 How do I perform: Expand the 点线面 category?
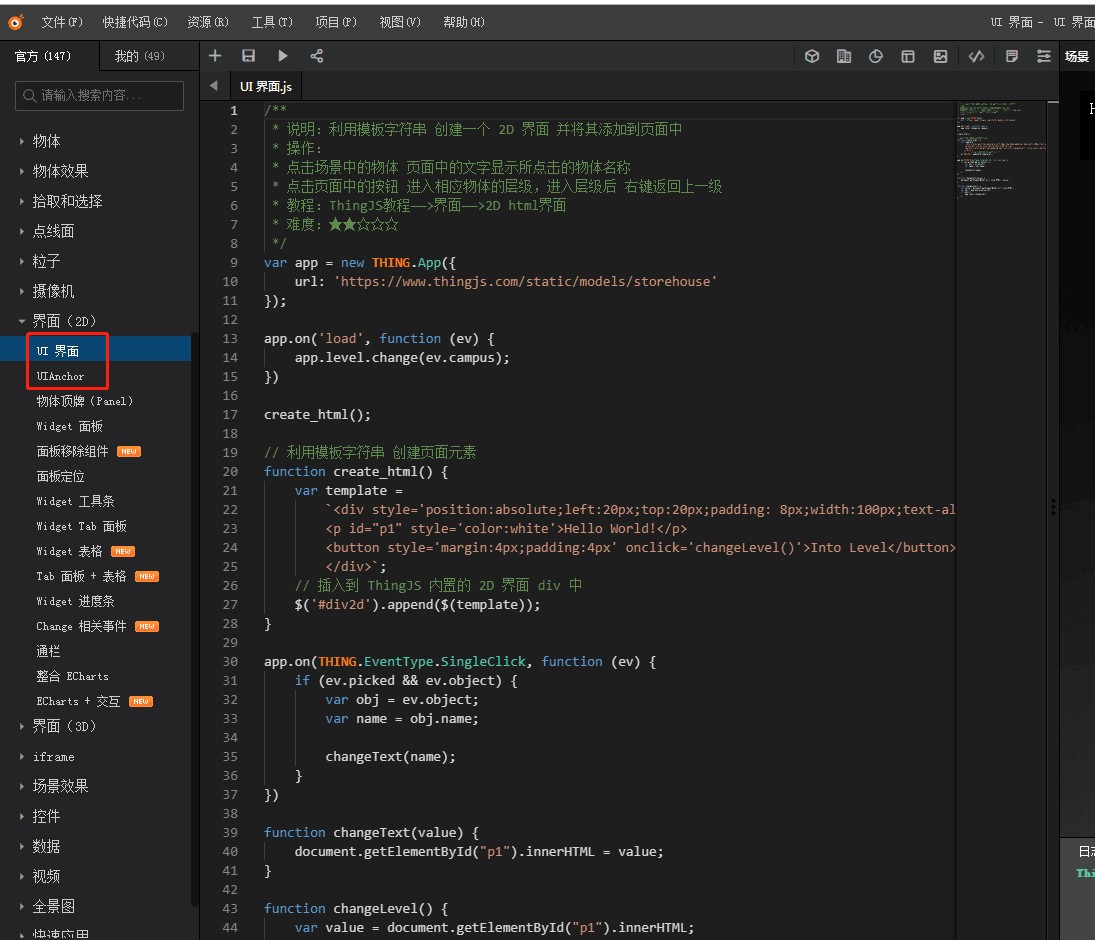click(x=53, y=231)
